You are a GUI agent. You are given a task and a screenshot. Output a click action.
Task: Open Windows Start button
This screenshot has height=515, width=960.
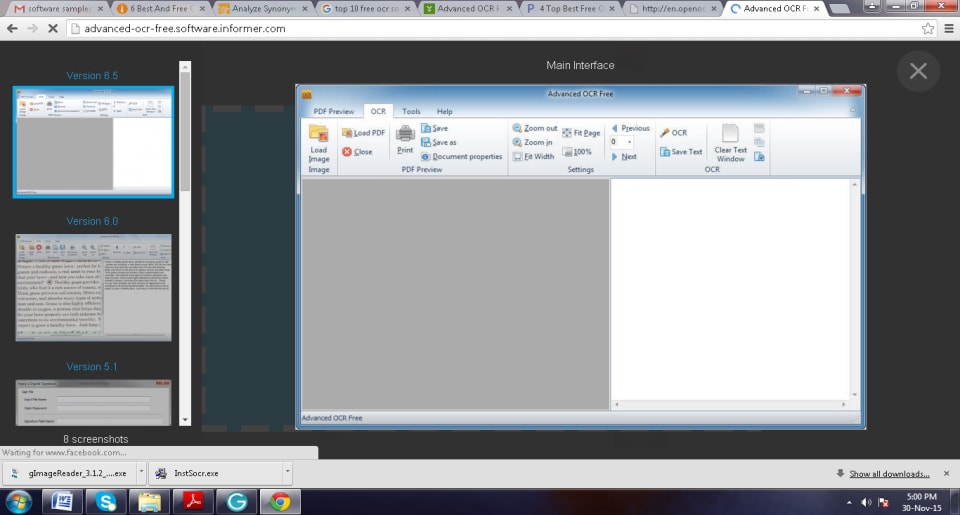[x=18, y=502]
